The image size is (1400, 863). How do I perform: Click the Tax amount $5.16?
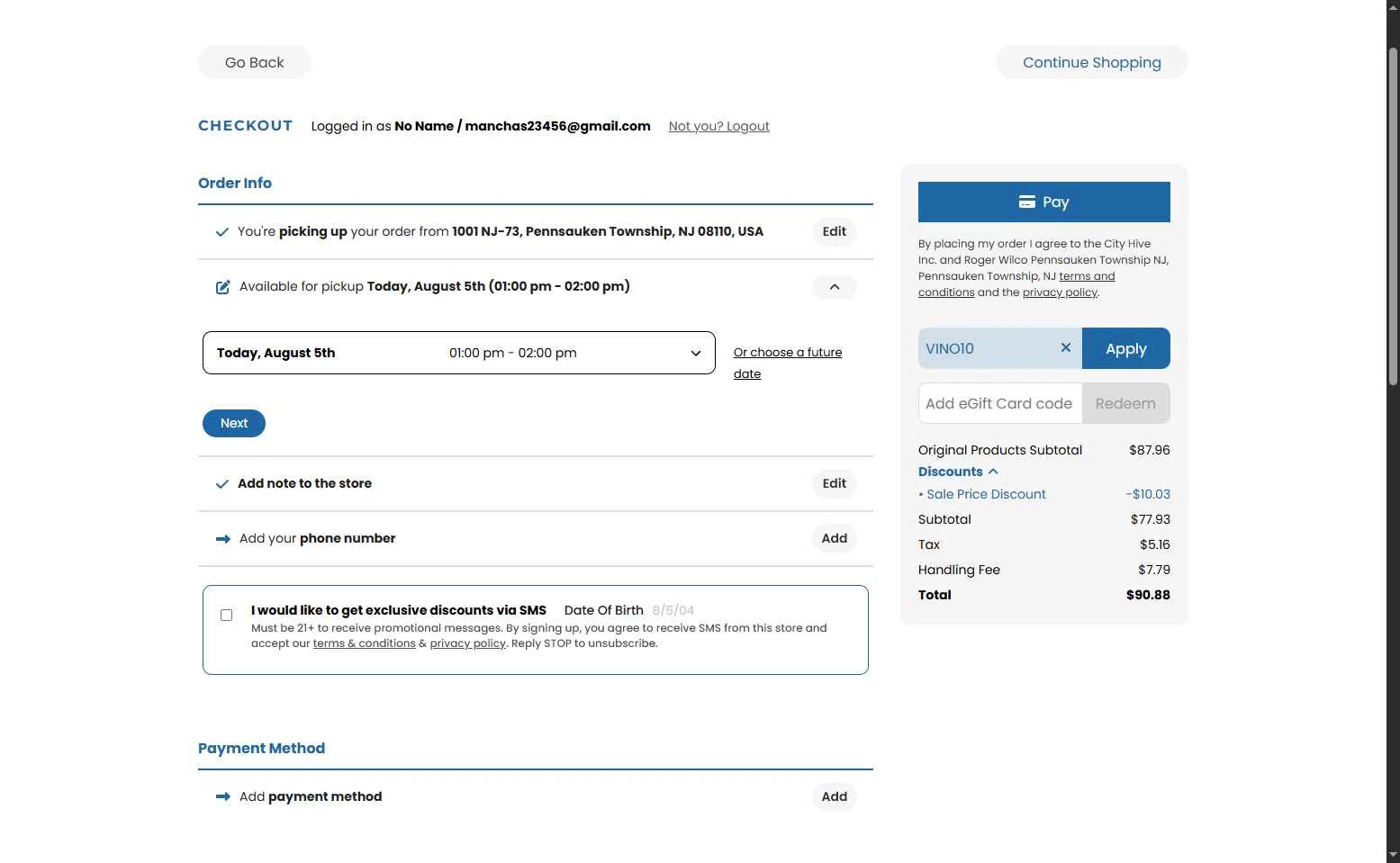tap(1155, 544)
